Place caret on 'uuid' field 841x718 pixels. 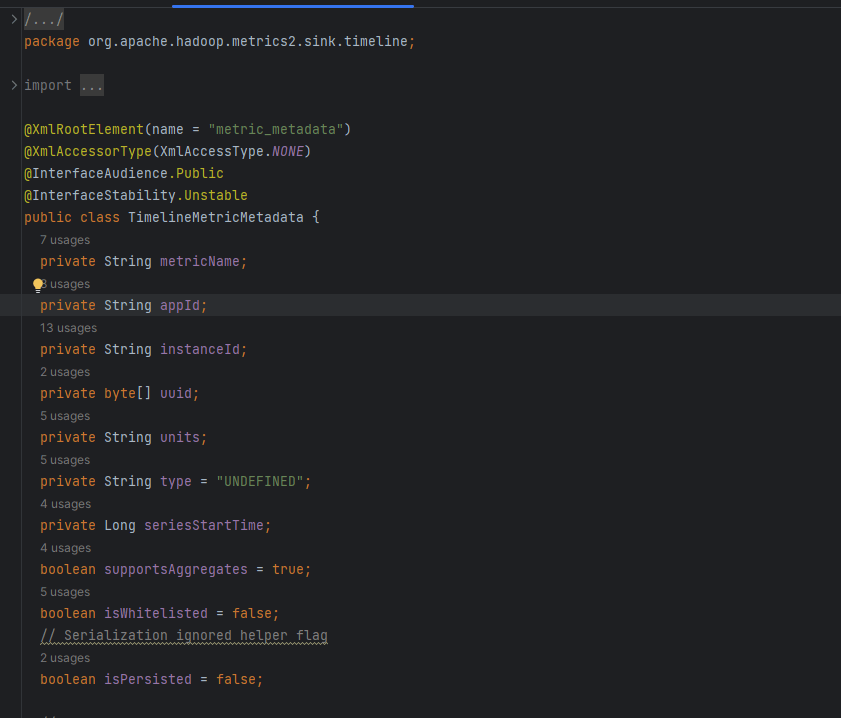[175, 393]
